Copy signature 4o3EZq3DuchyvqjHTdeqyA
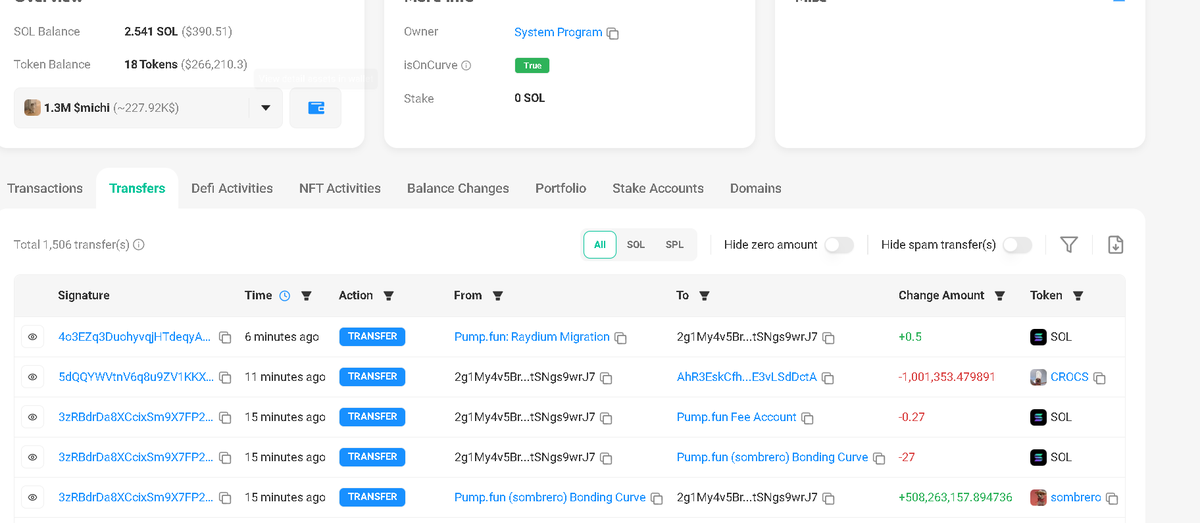This screenshot has width=1200, height=523. pos(225,338)
